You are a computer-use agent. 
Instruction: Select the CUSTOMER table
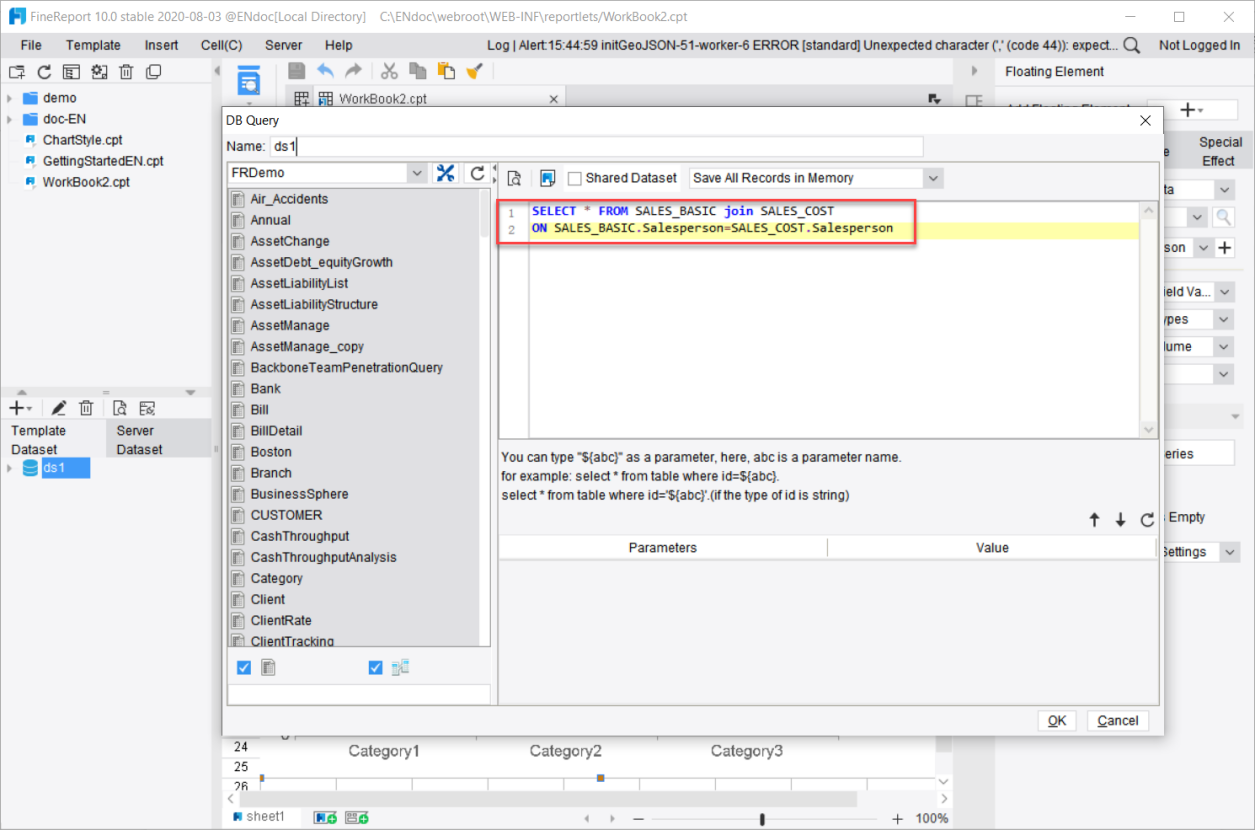point(286,515)
